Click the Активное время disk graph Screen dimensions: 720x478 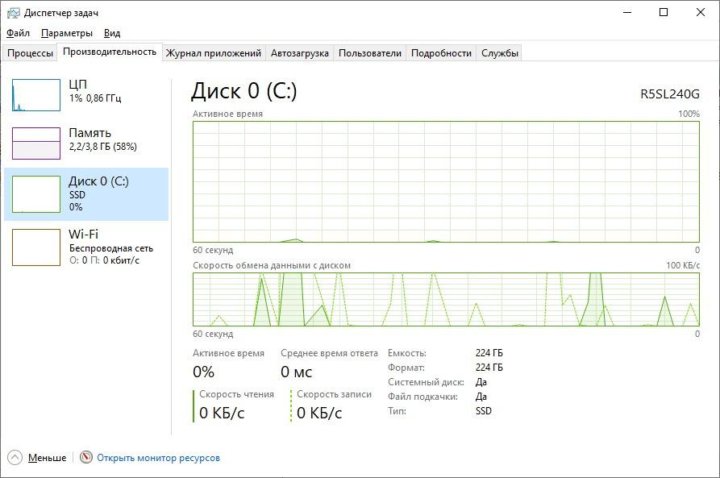(446, 181)
